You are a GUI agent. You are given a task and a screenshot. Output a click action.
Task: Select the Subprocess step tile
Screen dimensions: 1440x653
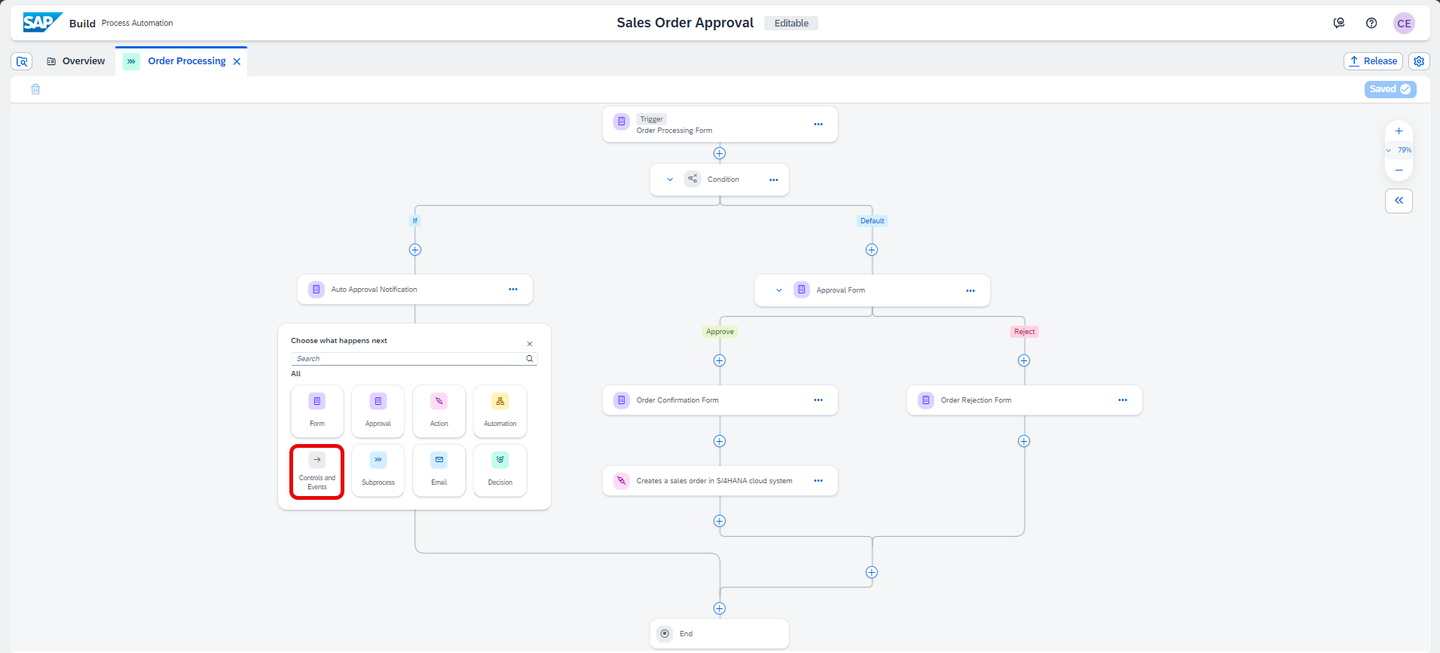[x=378, y=471]
